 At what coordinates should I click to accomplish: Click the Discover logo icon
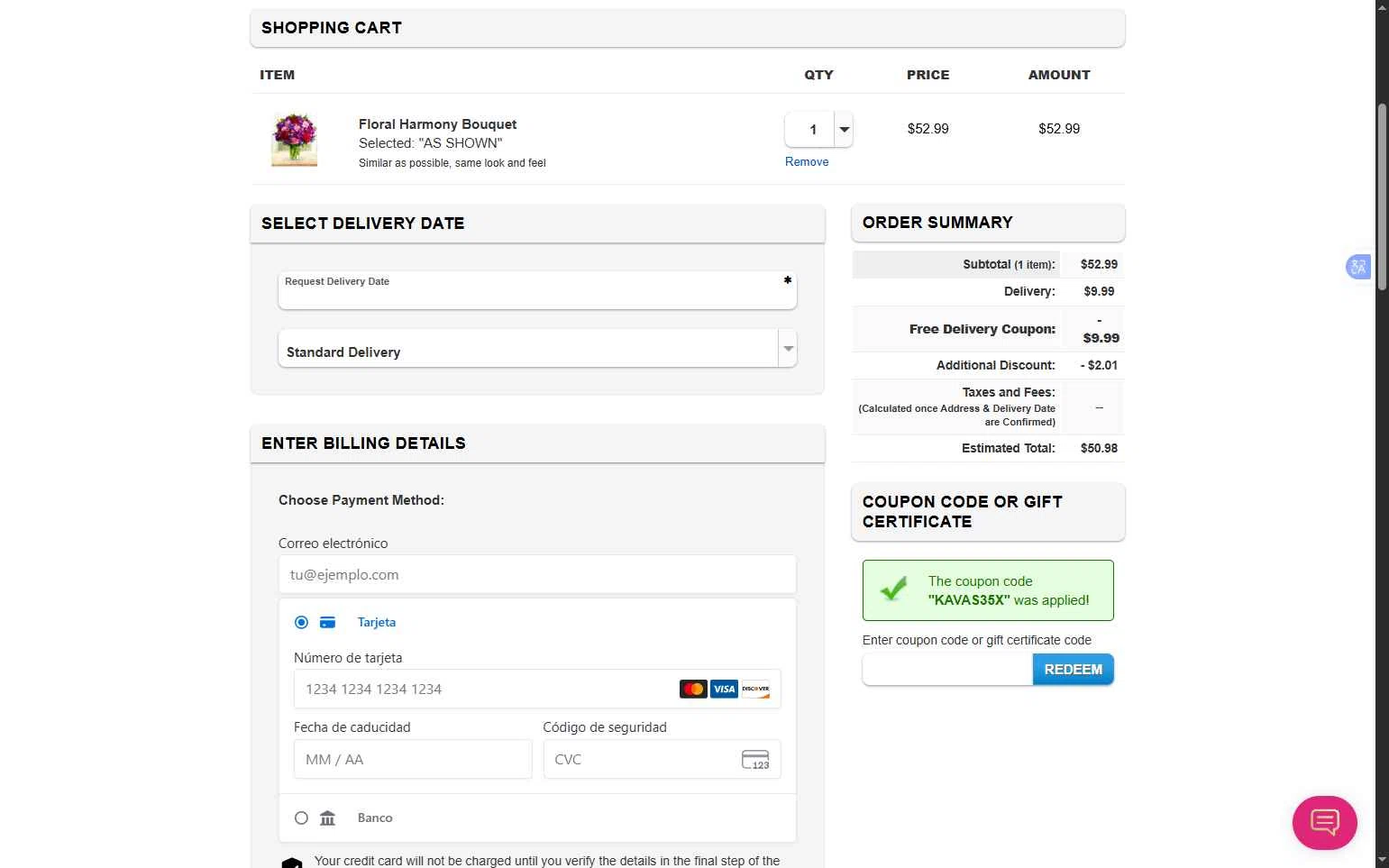point(755,690)
